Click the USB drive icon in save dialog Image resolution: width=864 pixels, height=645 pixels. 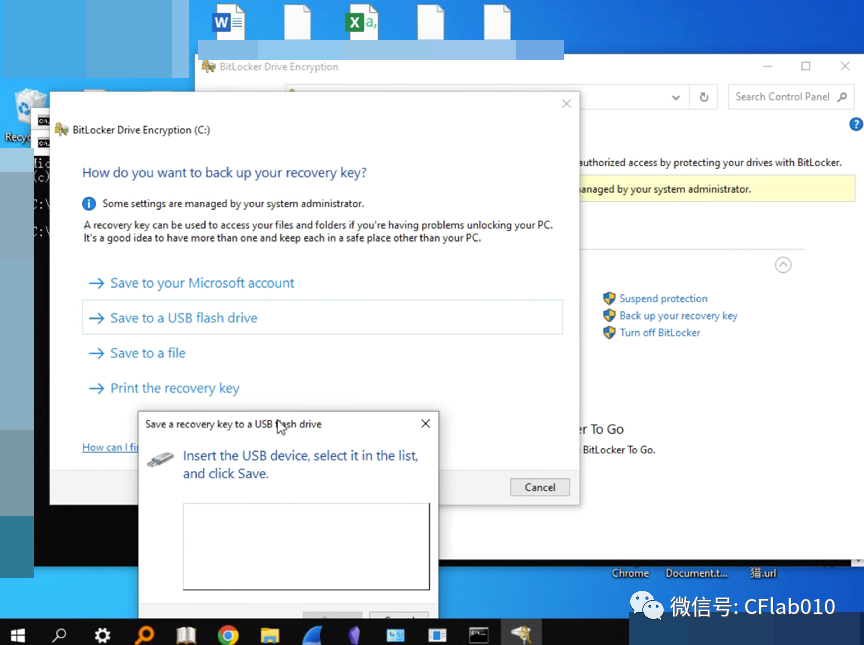pyautogui.click(x=160, y=459)
